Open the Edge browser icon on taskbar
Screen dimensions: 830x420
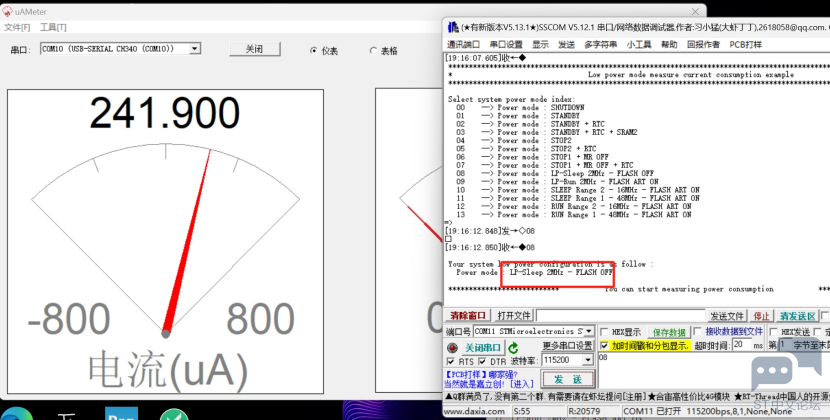pos(16,414)
